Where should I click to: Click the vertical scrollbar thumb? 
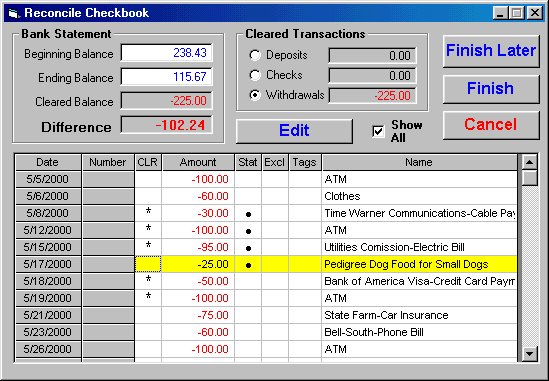point(529,178)
